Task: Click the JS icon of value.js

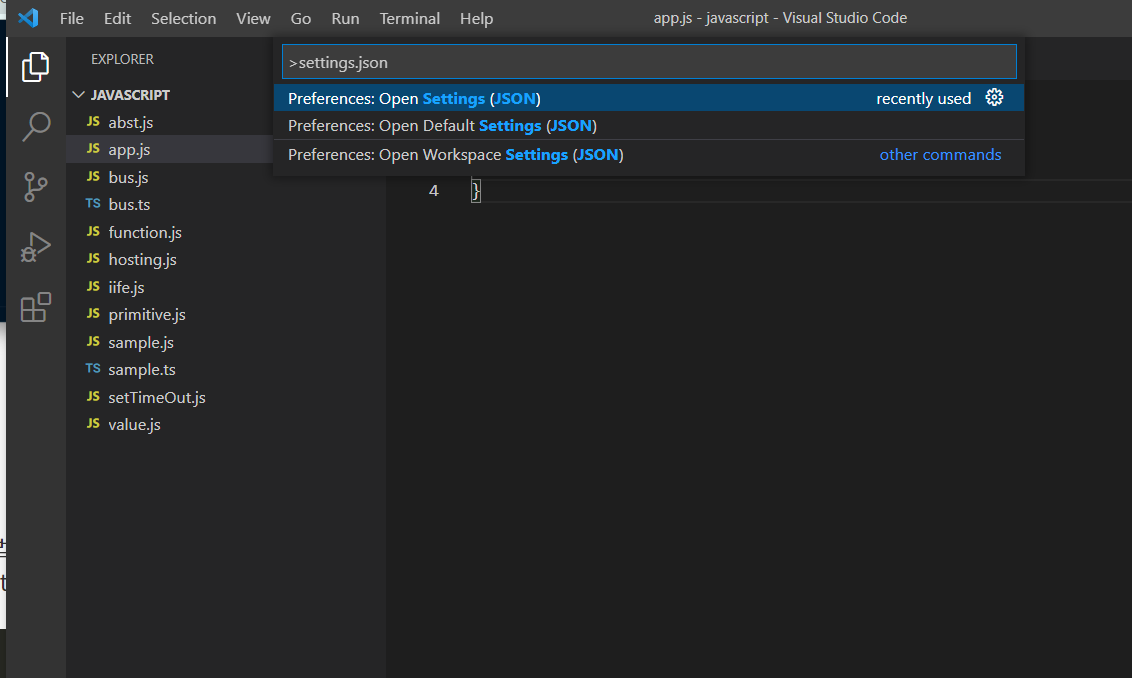Action: [x=93, y=423]
